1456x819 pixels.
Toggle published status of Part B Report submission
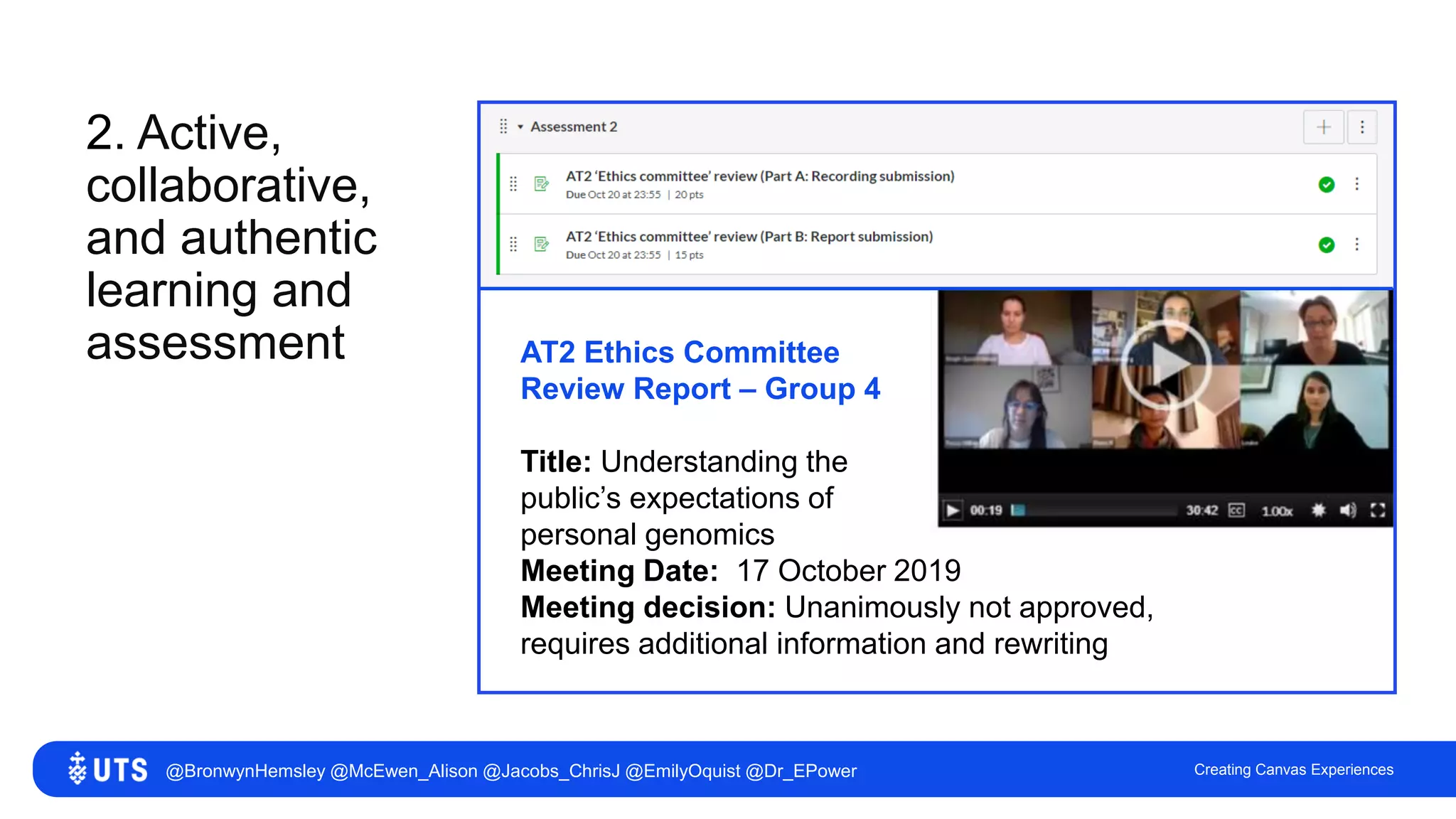point(1326,245)
